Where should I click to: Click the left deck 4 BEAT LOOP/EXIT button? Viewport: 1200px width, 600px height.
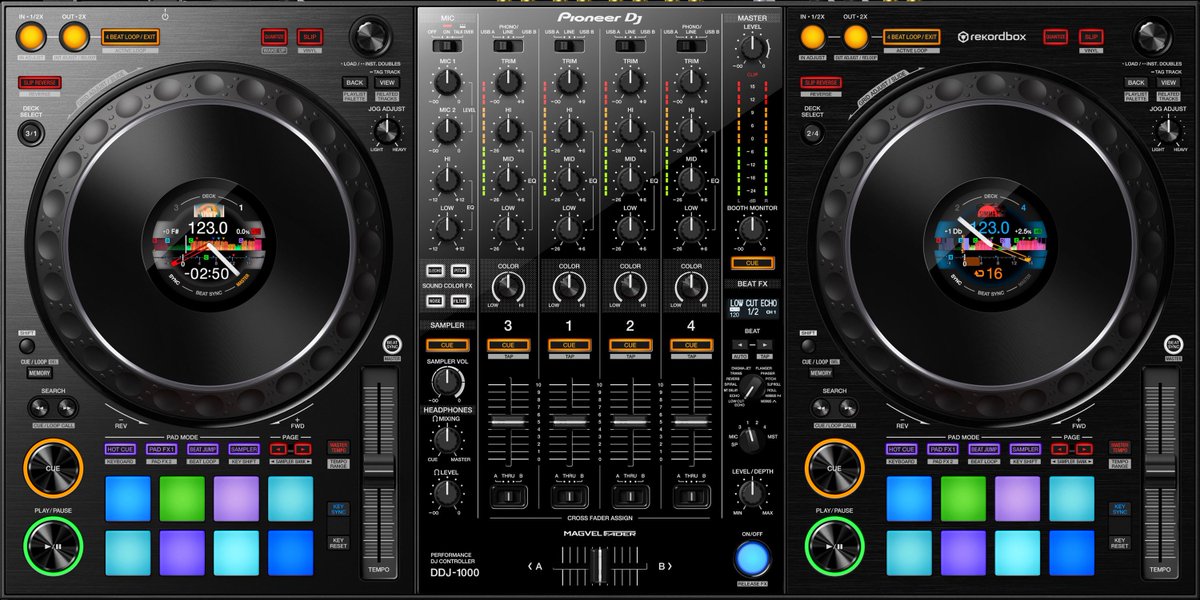point(130,37)
